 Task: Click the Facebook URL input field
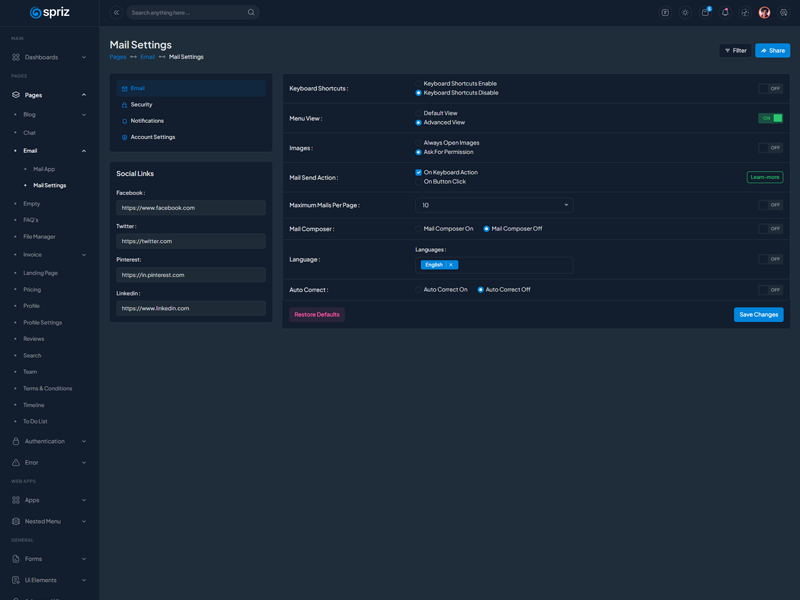[x=190, y=208]
